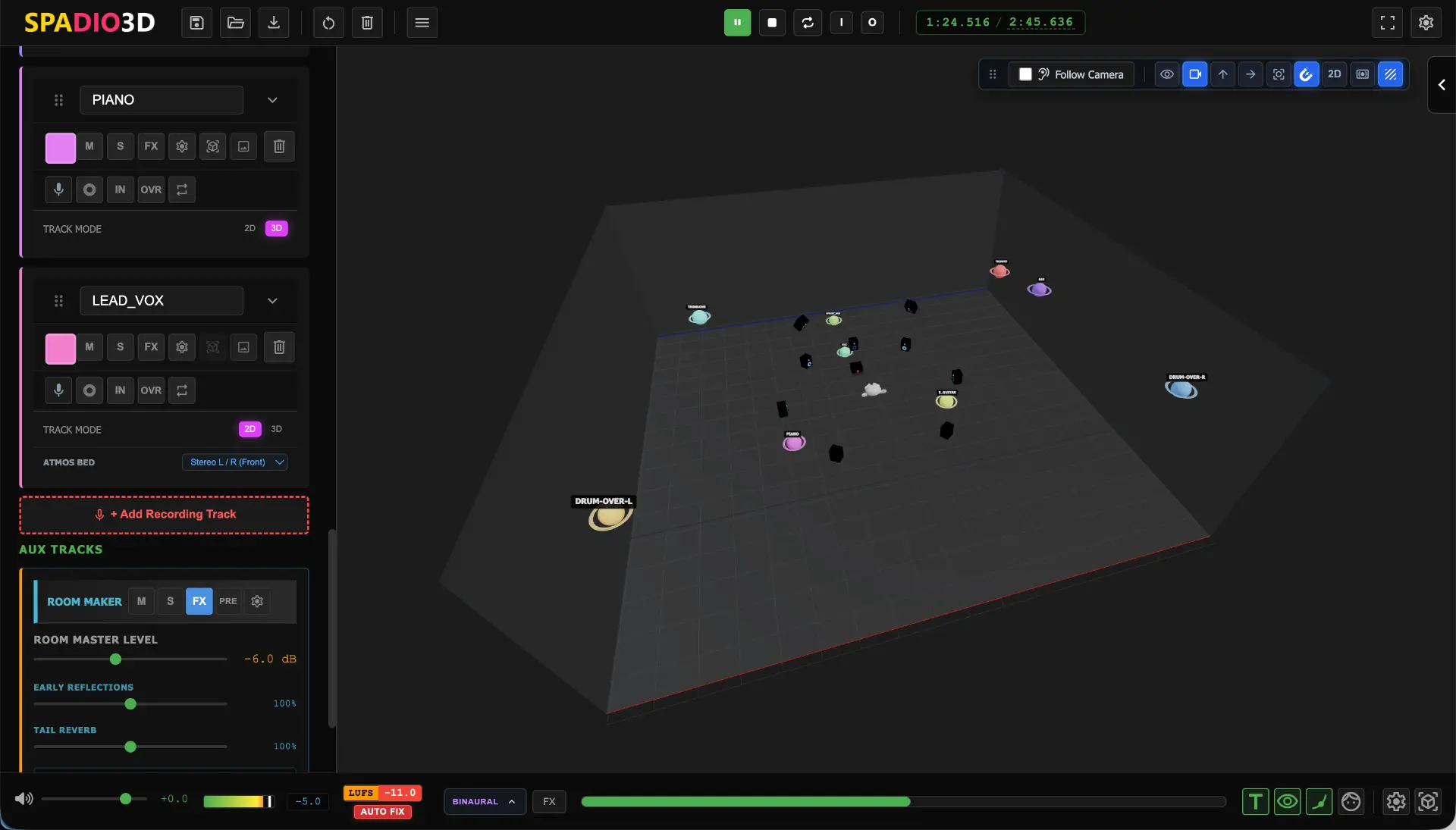1456x830 pixels.
Task: Change the PIANO track color swatch
Action: pyautogui.click(x=61, y=148)
